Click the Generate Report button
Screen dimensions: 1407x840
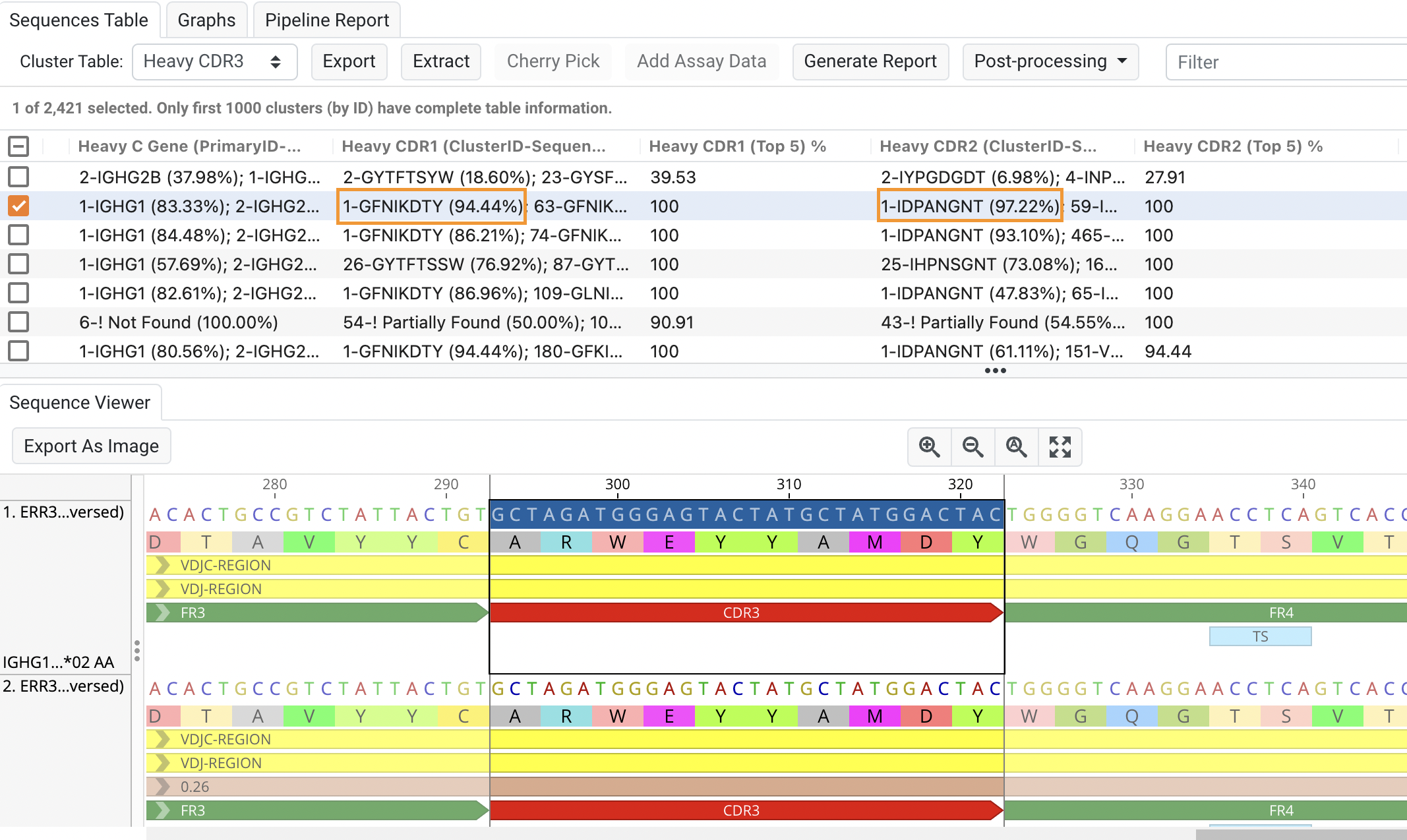pos(870,62)
